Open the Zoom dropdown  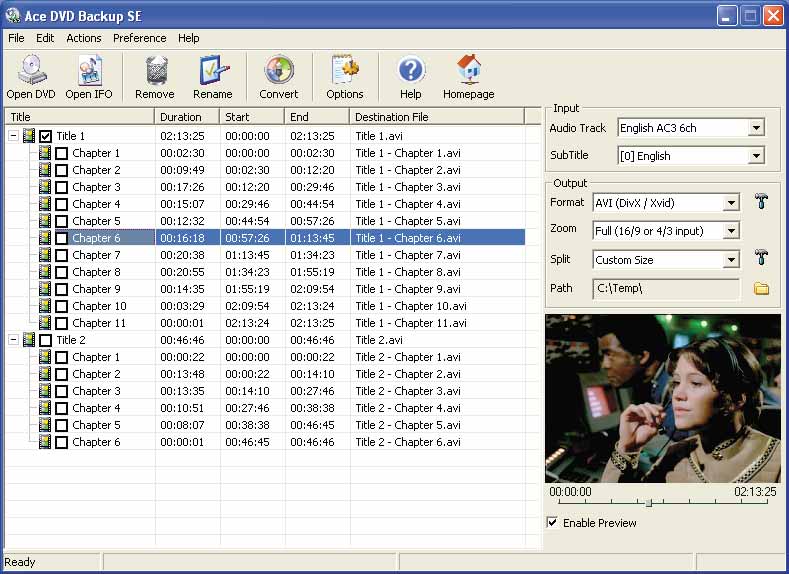[731, 231]
